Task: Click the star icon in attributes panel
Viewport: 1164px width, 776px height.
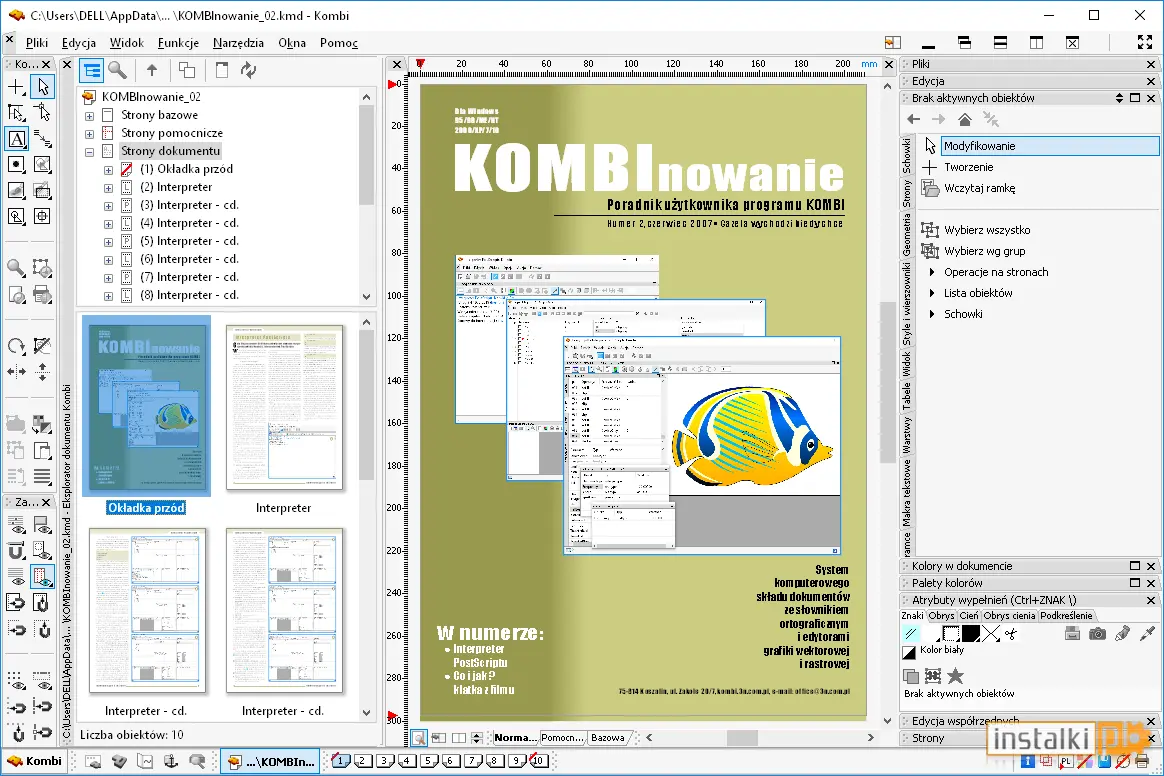Action: [x=955, y=676]
